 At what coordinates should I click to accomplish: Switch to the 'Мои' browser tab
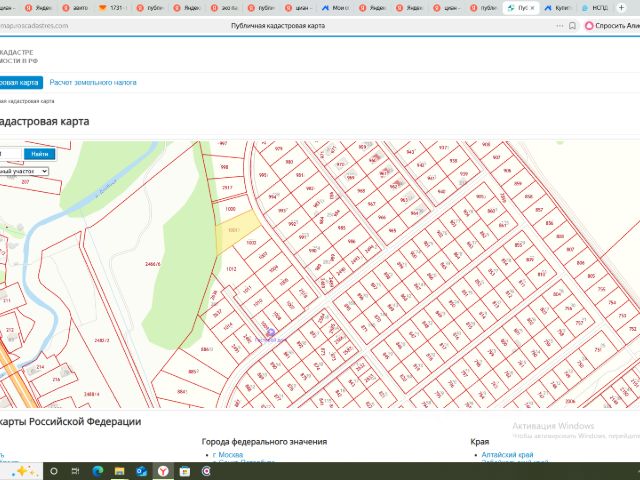(336, 8)
